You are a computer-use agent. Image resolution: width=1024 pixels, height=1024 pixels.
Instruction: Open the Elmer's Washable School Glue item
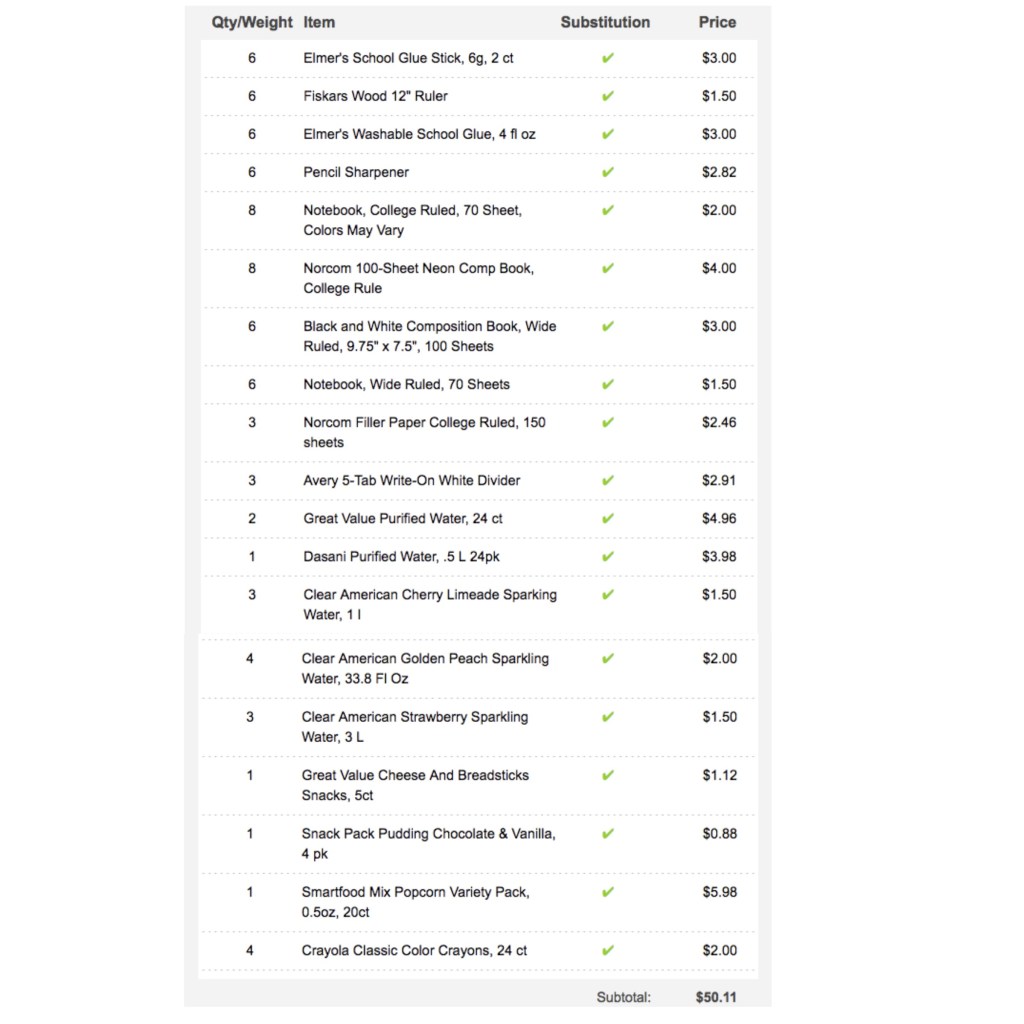tap(412, 134)
